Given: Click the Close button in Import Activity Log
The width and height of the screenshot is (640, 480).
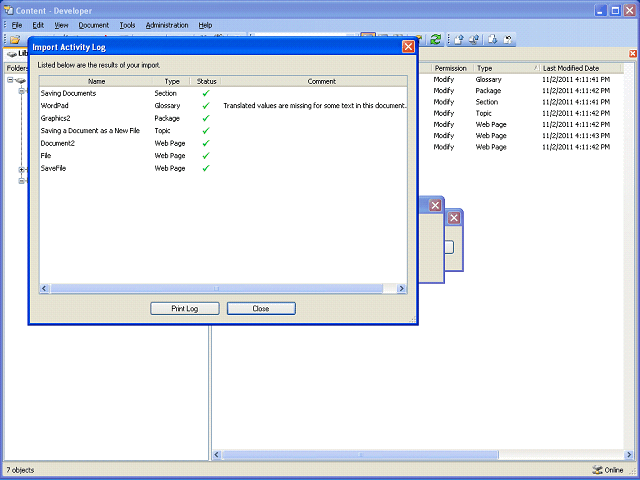Looking at the screenshot, I should point(261,309).
